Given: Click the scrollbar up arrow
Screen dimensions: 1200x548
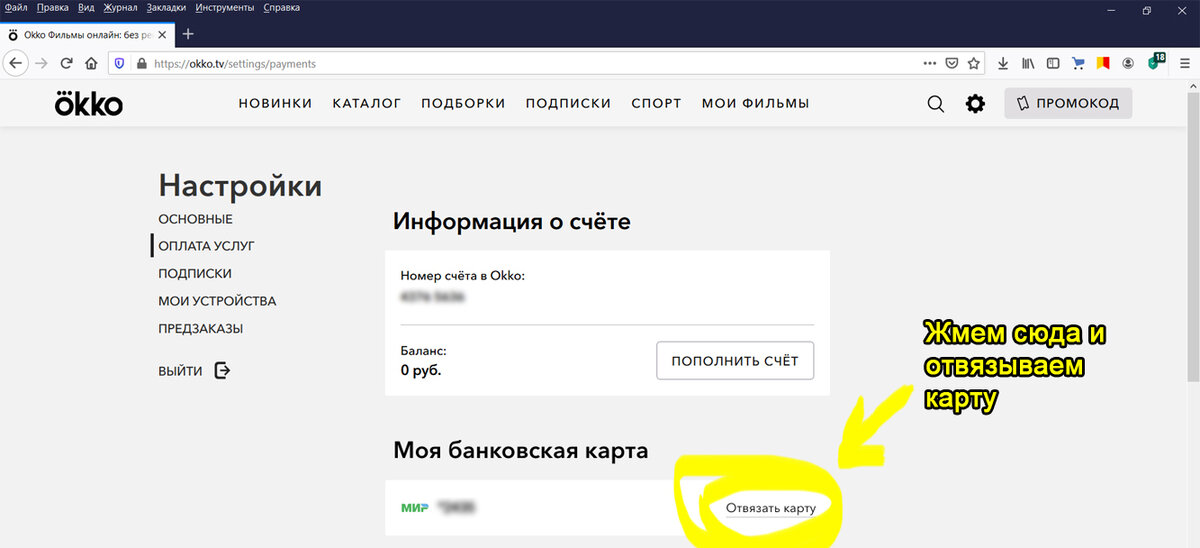Looking at the screenshot, I should click(x=1192, y=88).
